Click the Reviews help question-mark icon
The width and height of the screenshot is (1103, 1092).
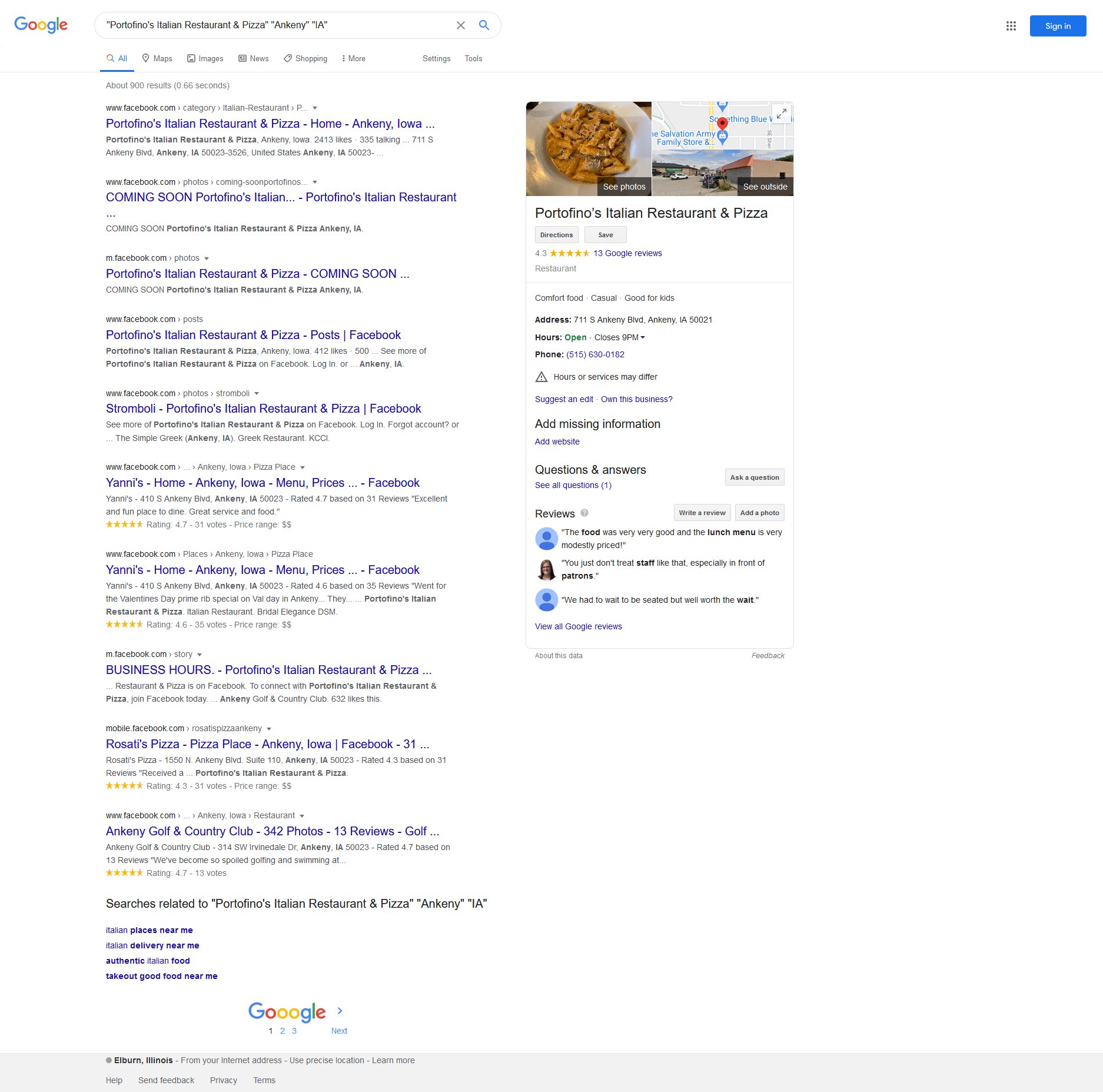[x=584, y=513]
